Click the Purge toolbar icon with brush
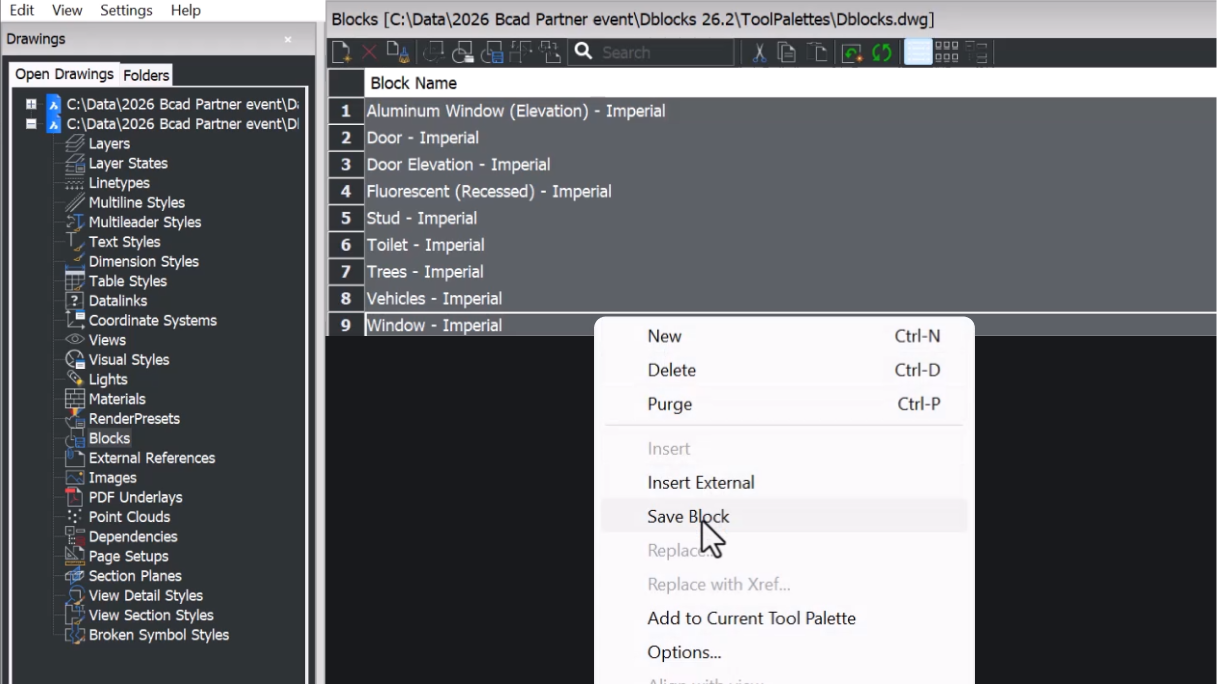Screen dimensions: 1217x684 coord(397,52)
